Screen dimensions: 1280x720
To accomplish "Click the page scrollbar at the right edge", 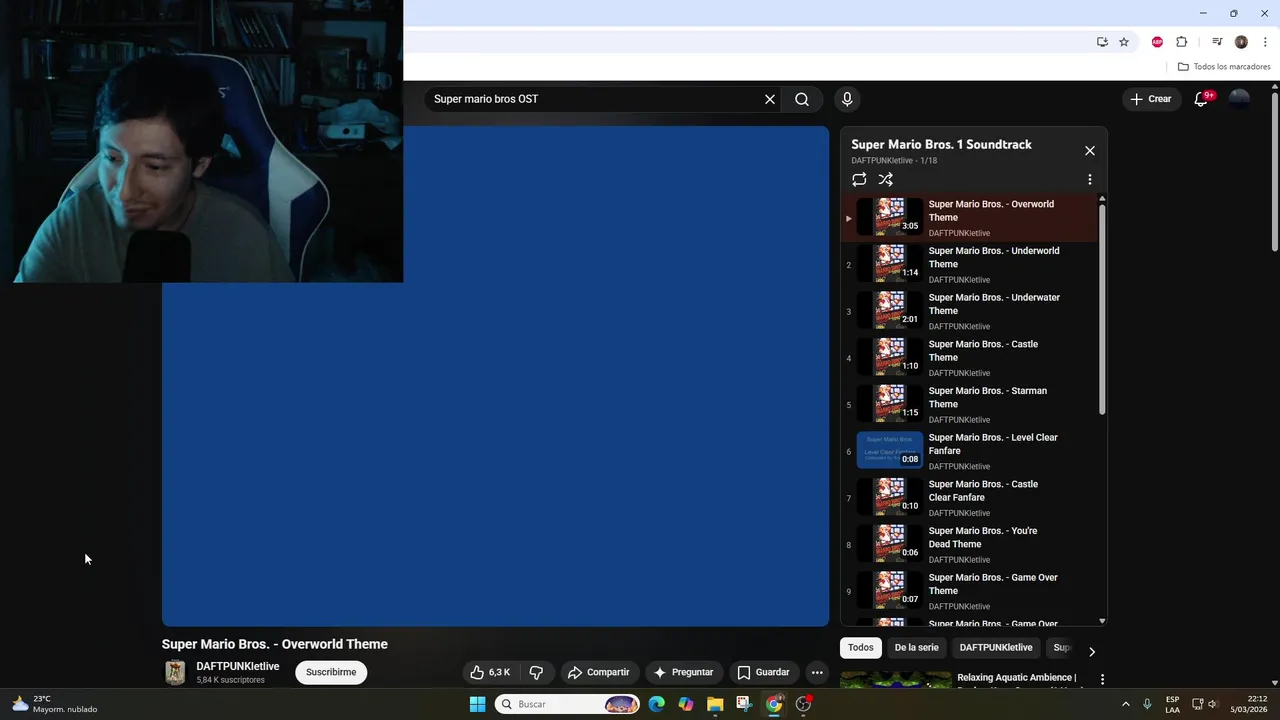I will pyautogui.click(x=1275, y=170).
